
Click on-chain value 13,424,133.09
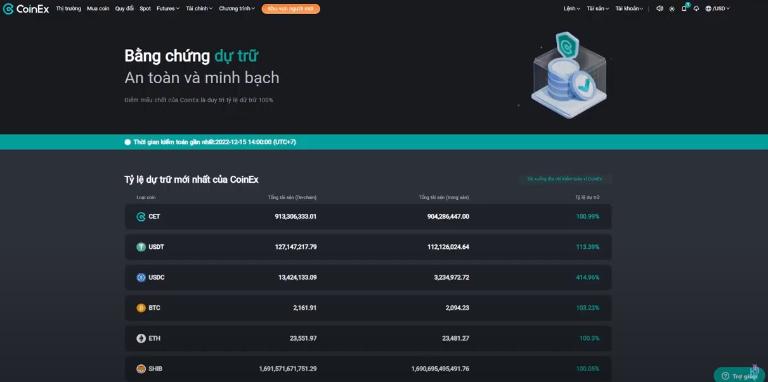tap(297, 277)
